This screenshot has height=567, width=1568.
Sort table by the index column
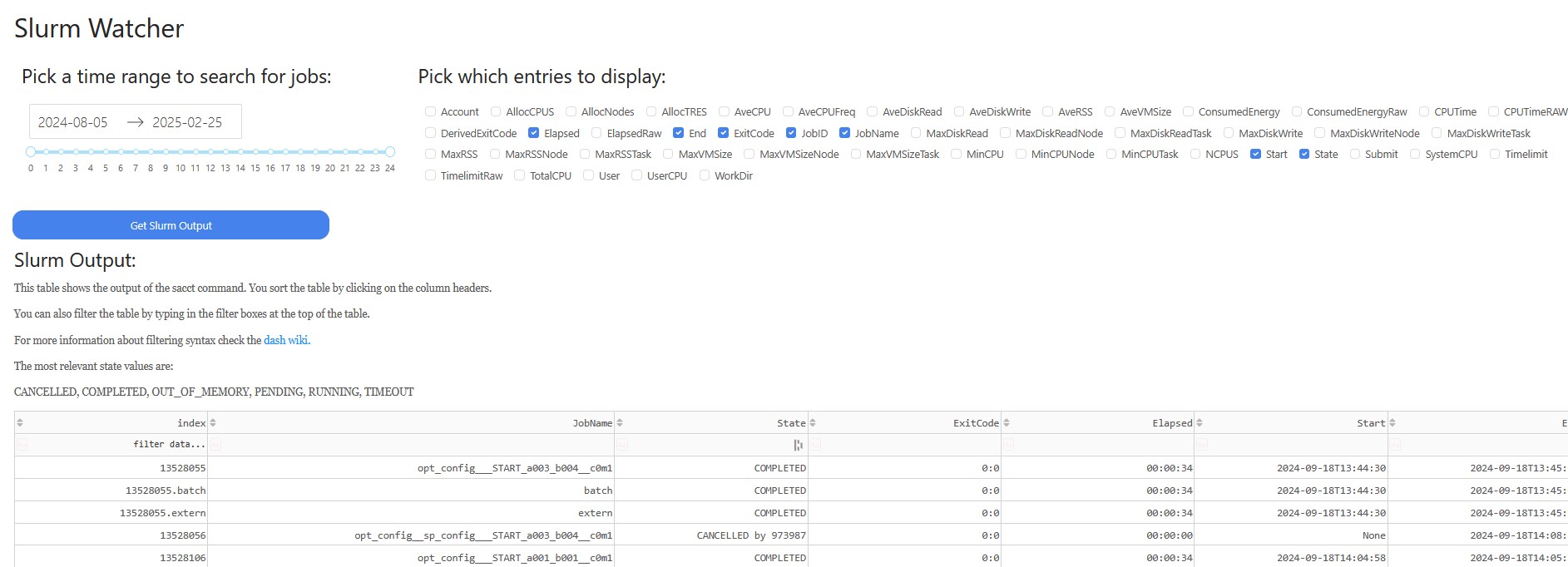coord(20,423)
